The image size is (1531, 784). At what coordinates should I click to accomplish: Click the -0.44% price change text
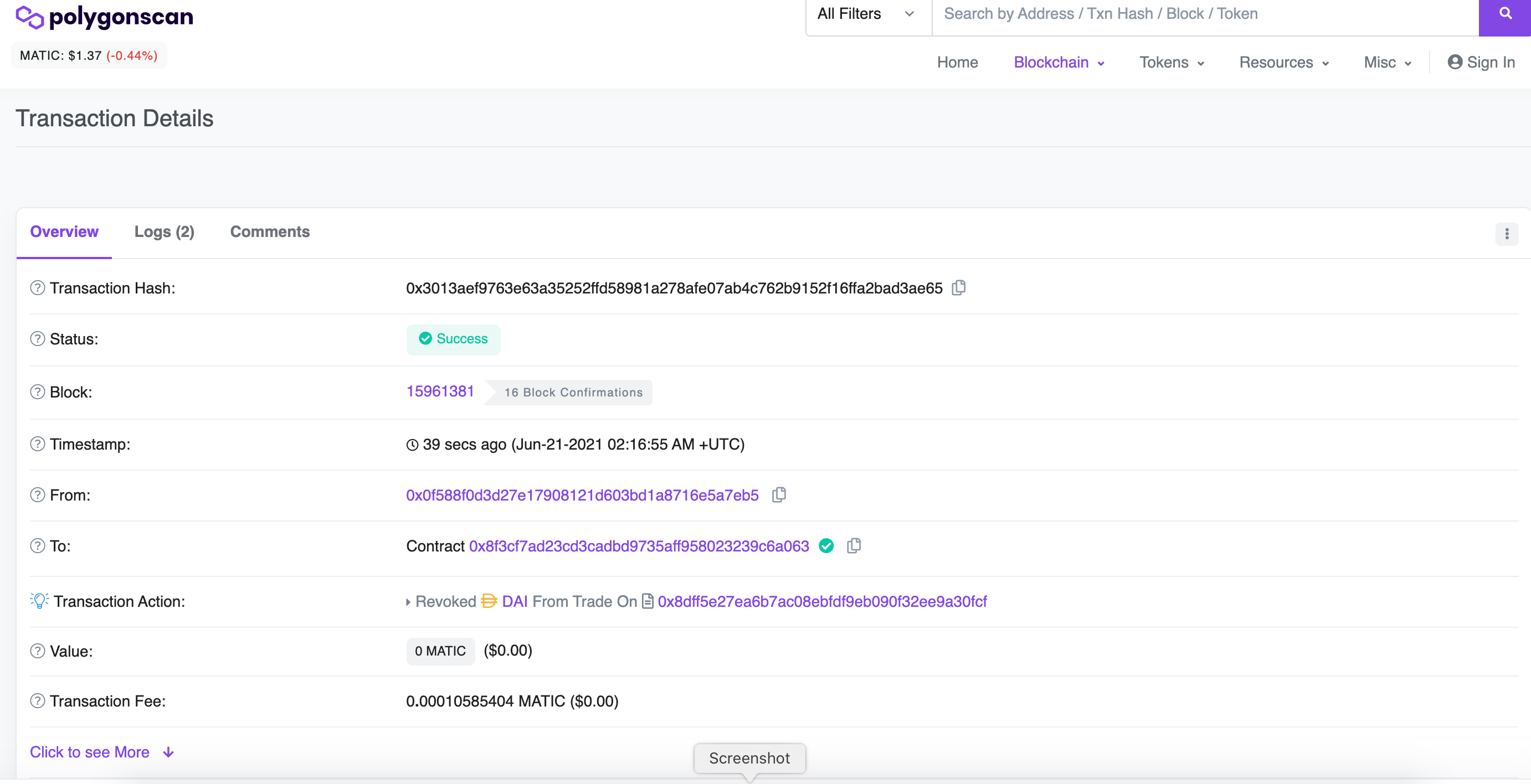(132, 55)
